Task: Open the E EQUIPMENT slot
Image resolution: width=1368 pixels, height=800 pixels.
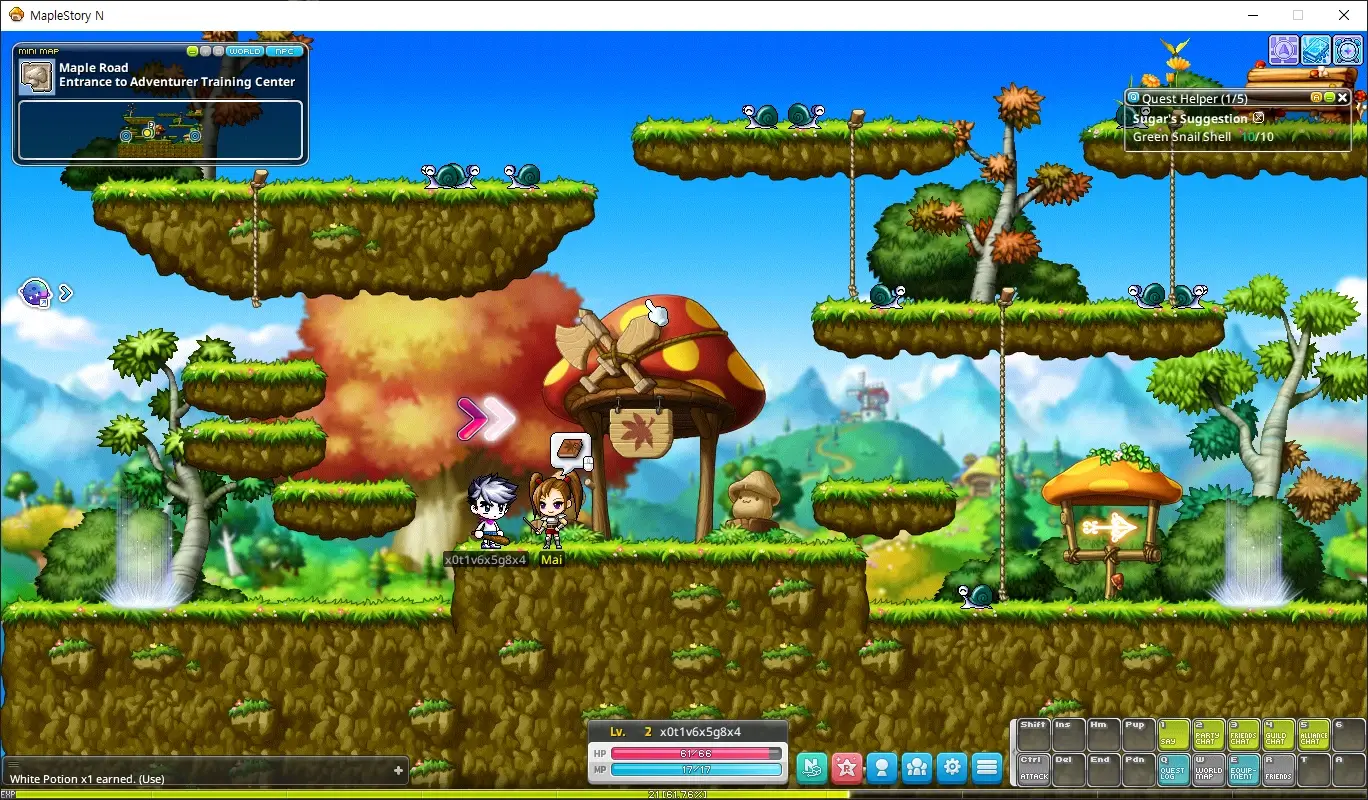Action: pos(1244,769)
